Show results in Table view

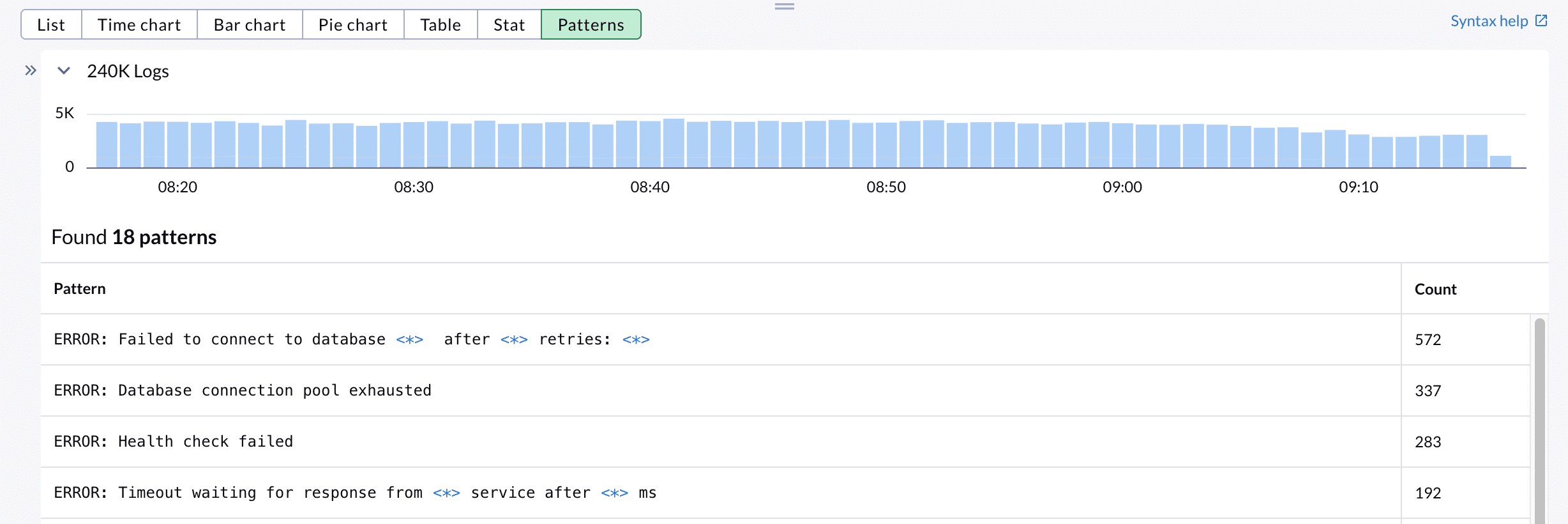(x=440, y=25)
